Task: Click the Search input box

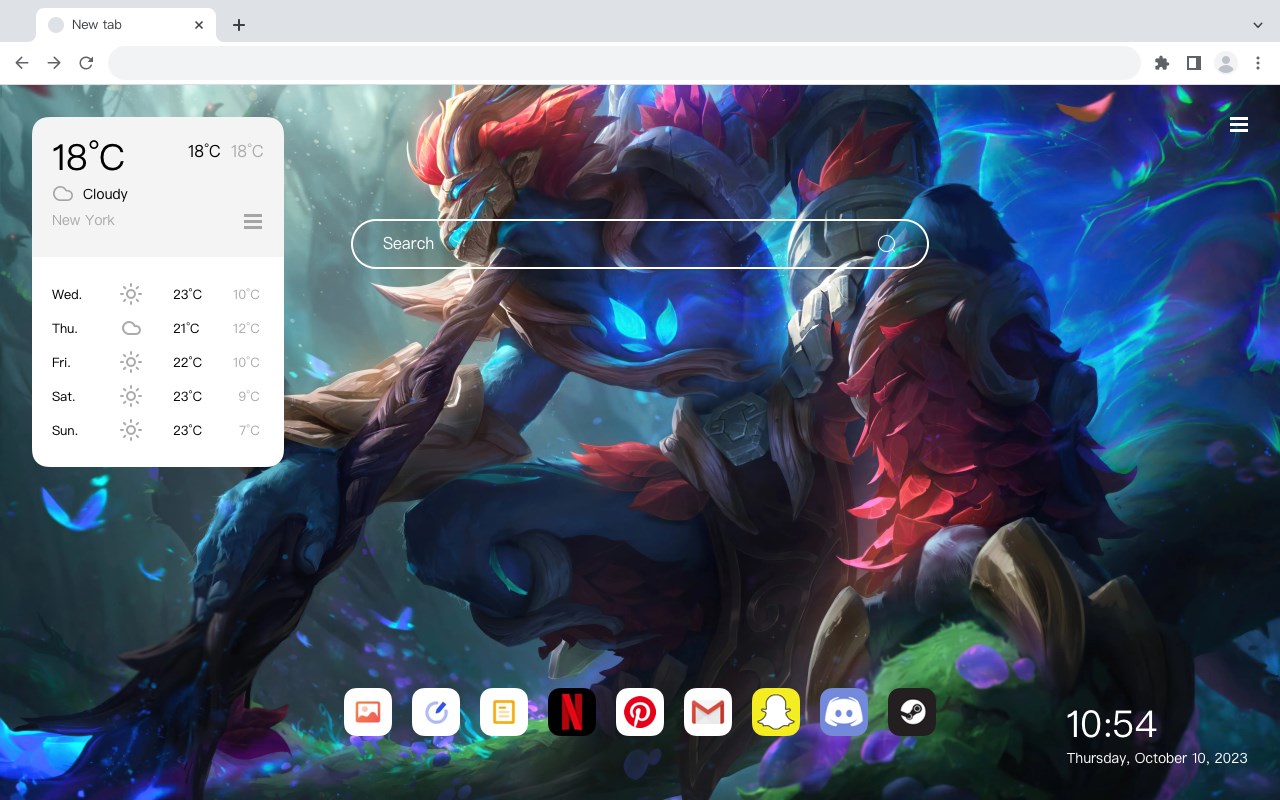Action: 640,244
